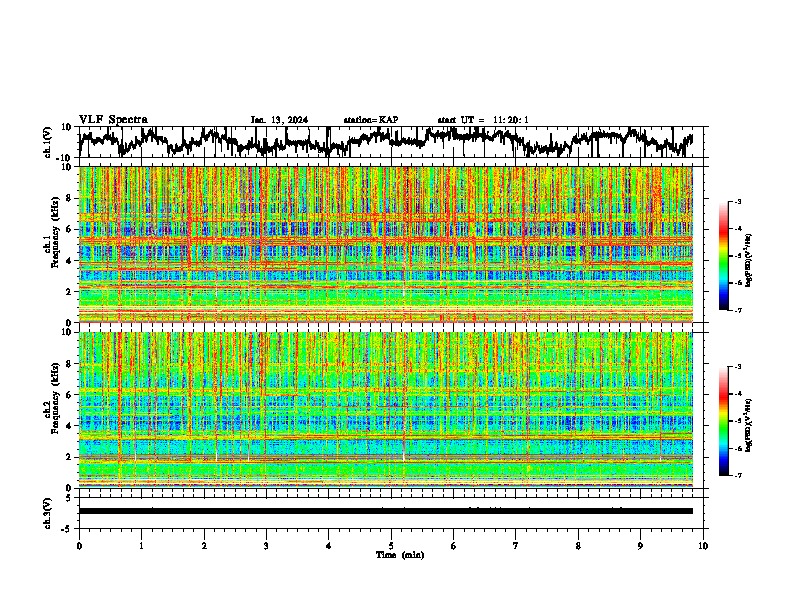Click time axis tick label "7"
Image resolution: width=792 pixels, height=612 pixels.
pyautogui.click(x=516, y=546)
